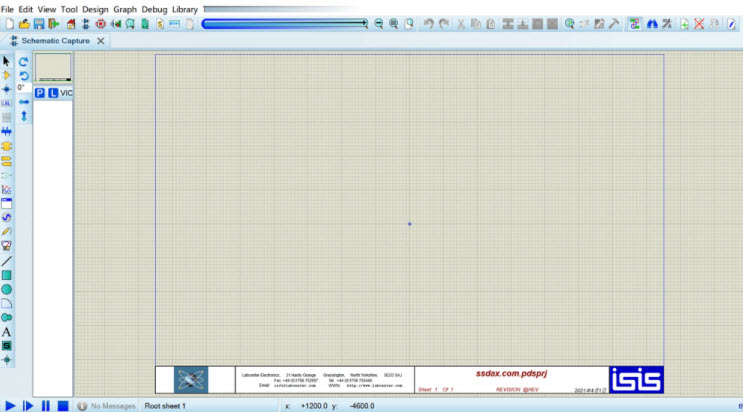Toggle the wire autorouter button
Viewport: 743px width, 412px height.
tap(634, 23)
